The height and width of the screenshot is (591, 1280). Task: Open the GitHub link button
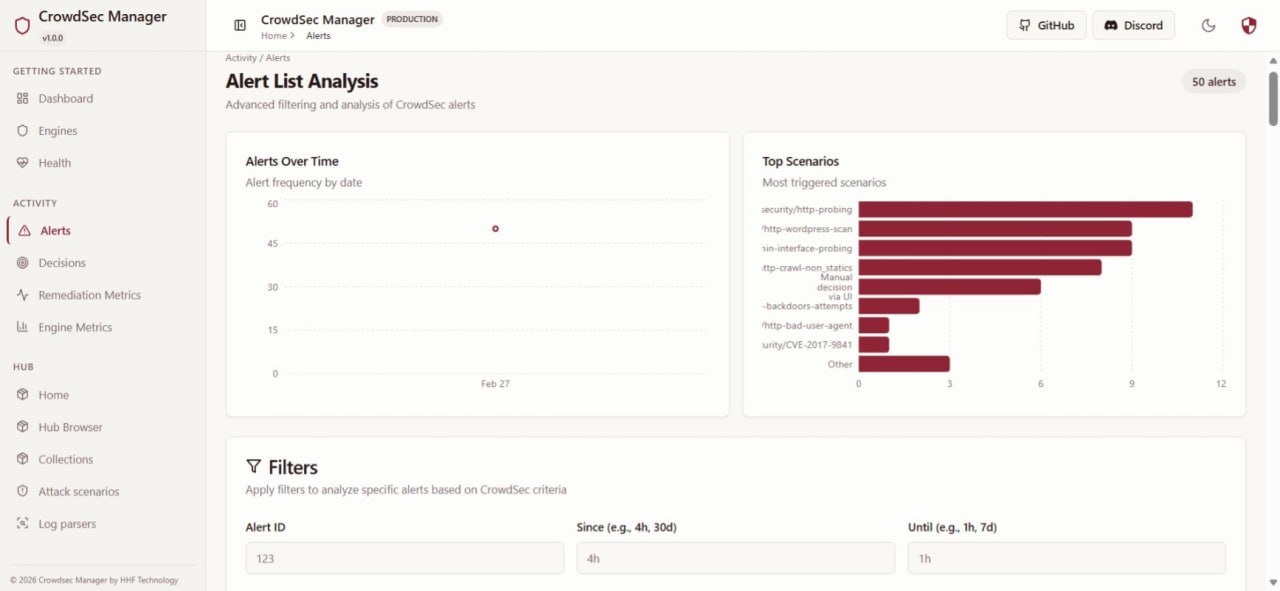click(x=1046, y=25)
